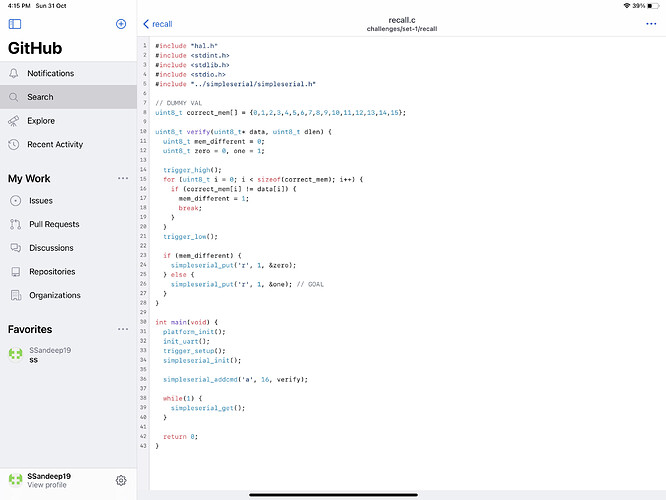
Task: Click the simpleserial_get() call
Action: tap(208, 408)
